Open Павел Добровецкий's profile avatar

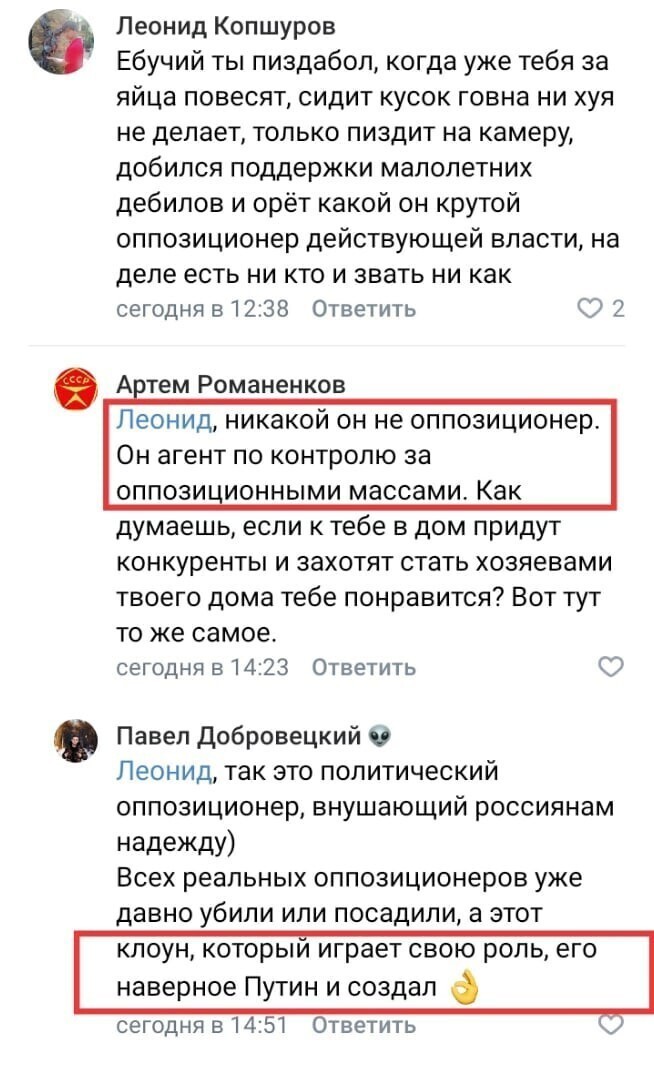(76, 740)
